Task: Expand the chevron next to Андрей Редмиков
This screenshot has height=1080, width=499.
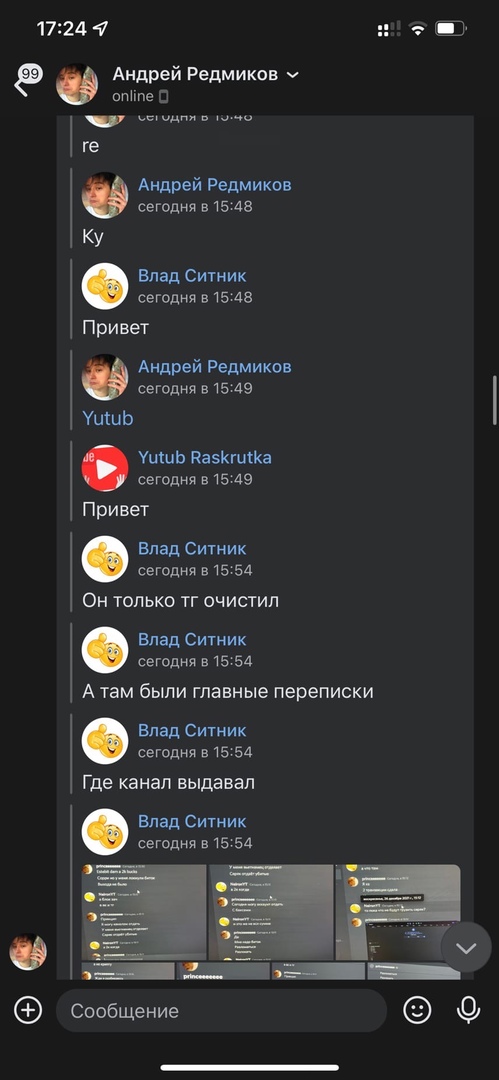Action: [x=293, y=74]
